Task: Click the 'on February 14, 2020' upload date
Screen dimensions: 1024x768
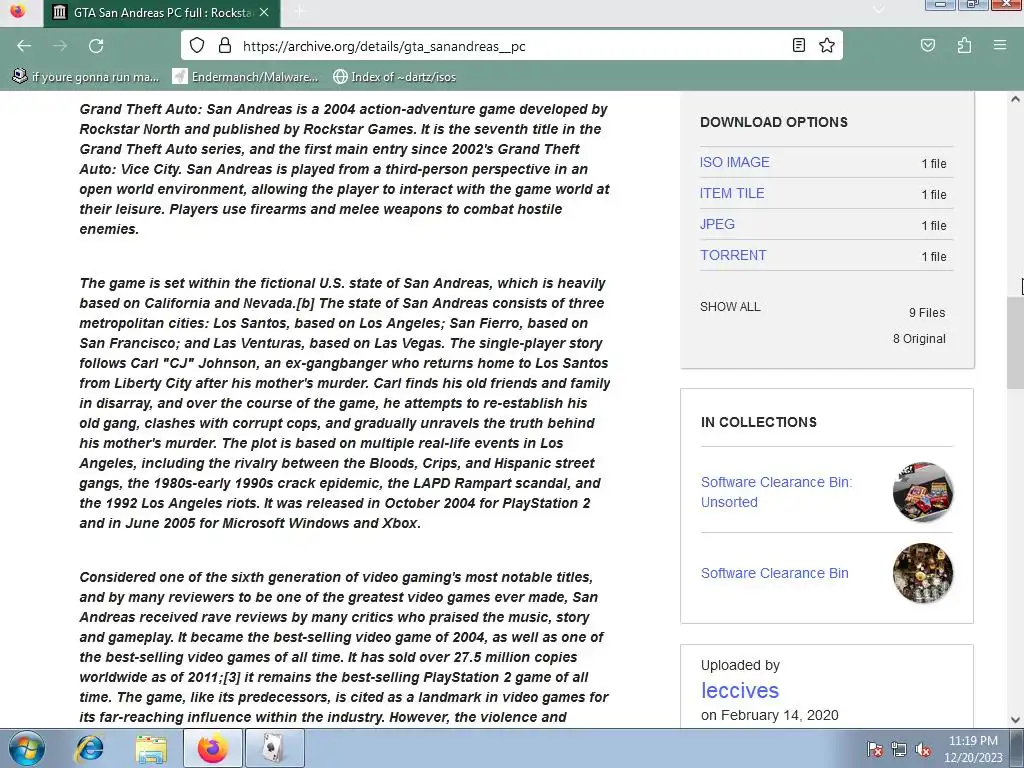Action: click(769, 715)
